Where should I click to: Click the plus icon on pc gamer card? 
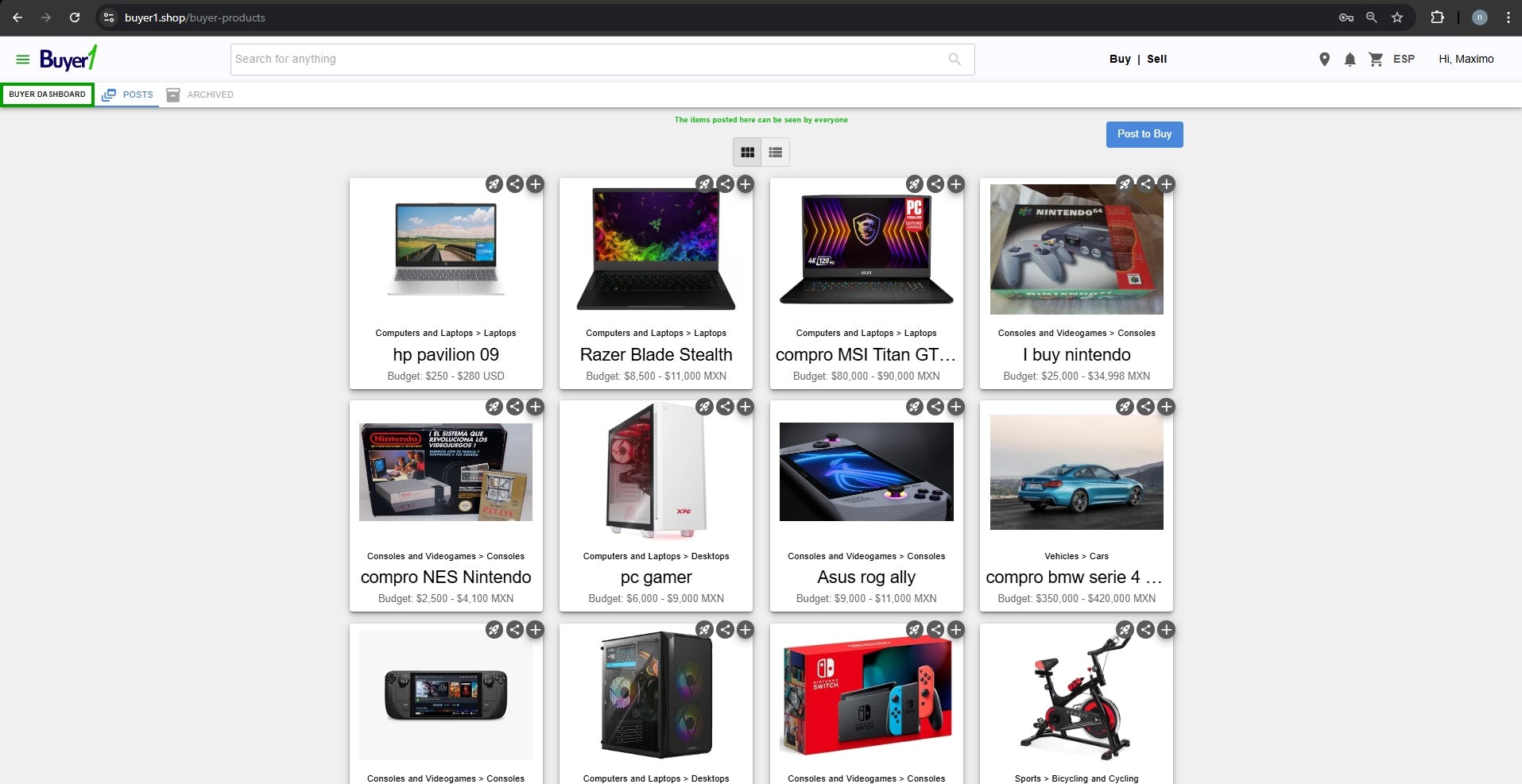point(746,407)
